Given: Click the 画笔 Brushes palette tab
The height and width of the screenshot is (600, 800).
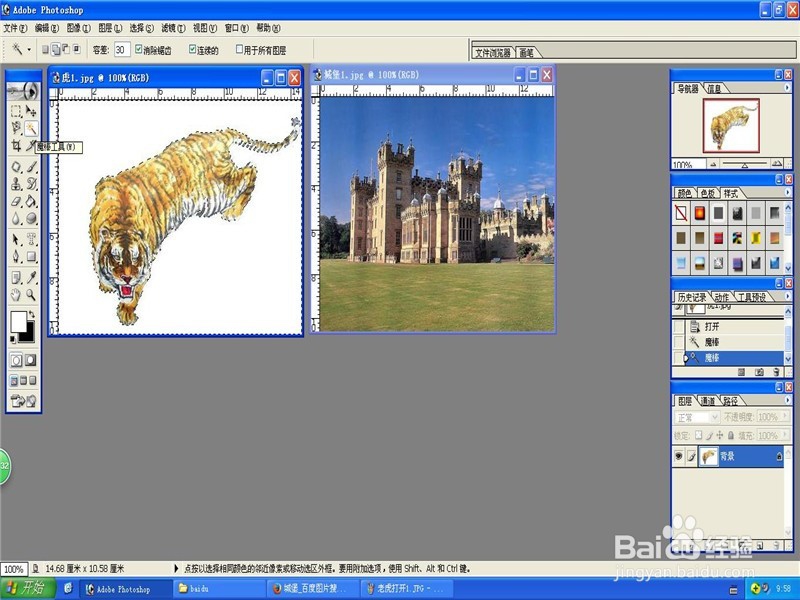Looking at the screenshot, I should [527, 53].
